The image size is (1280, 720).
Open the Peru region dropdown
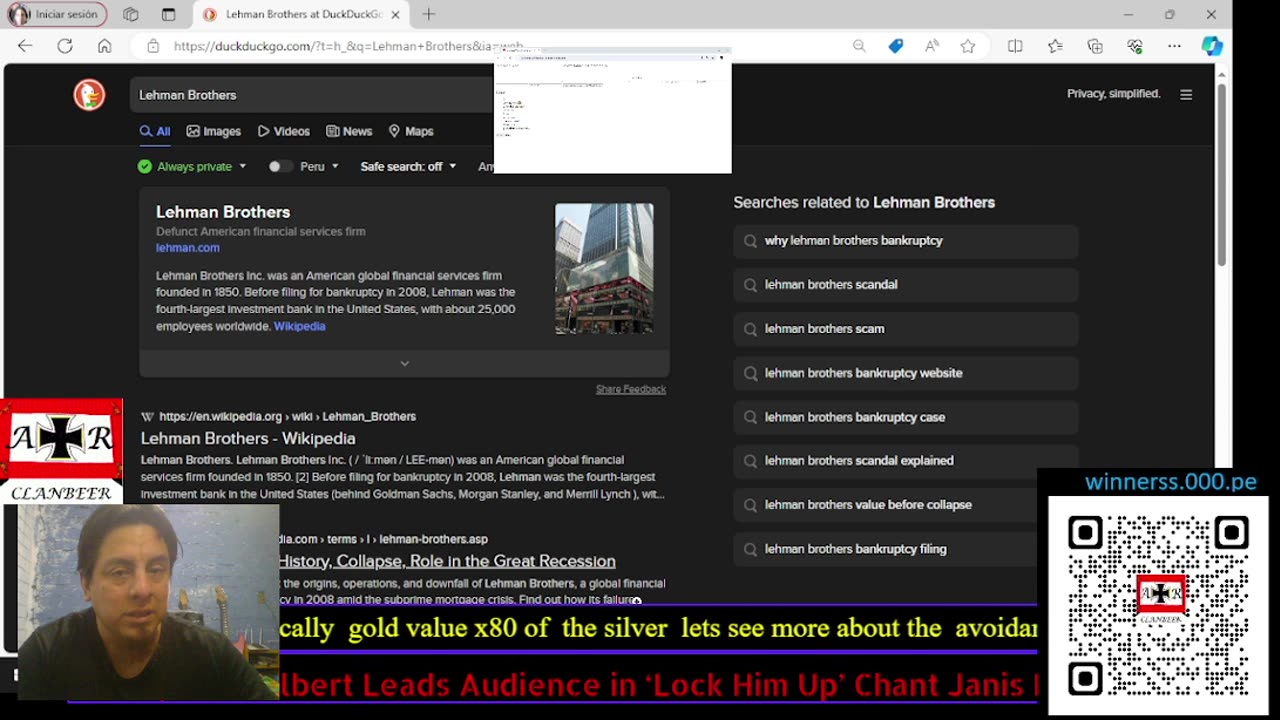coord(320,166)
